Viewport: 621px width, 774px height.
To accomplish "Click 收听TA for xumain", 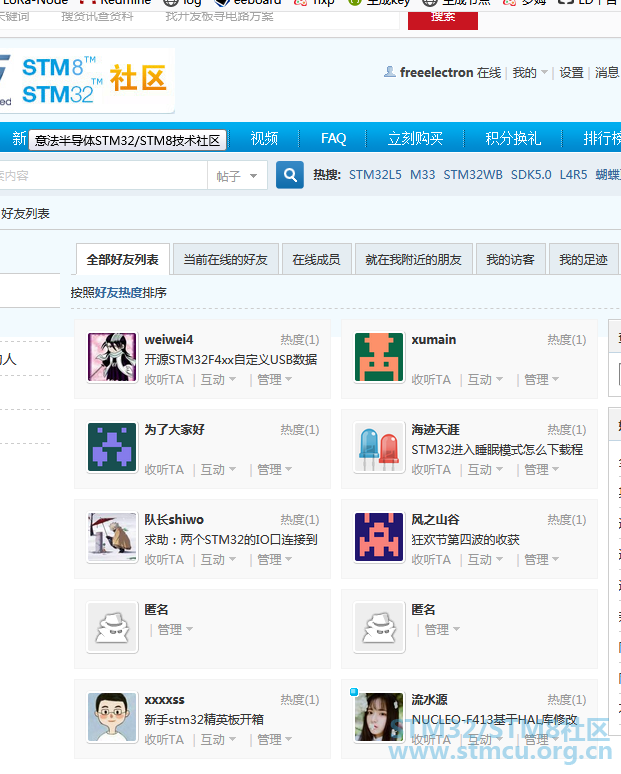I will (x=431, y=380).
